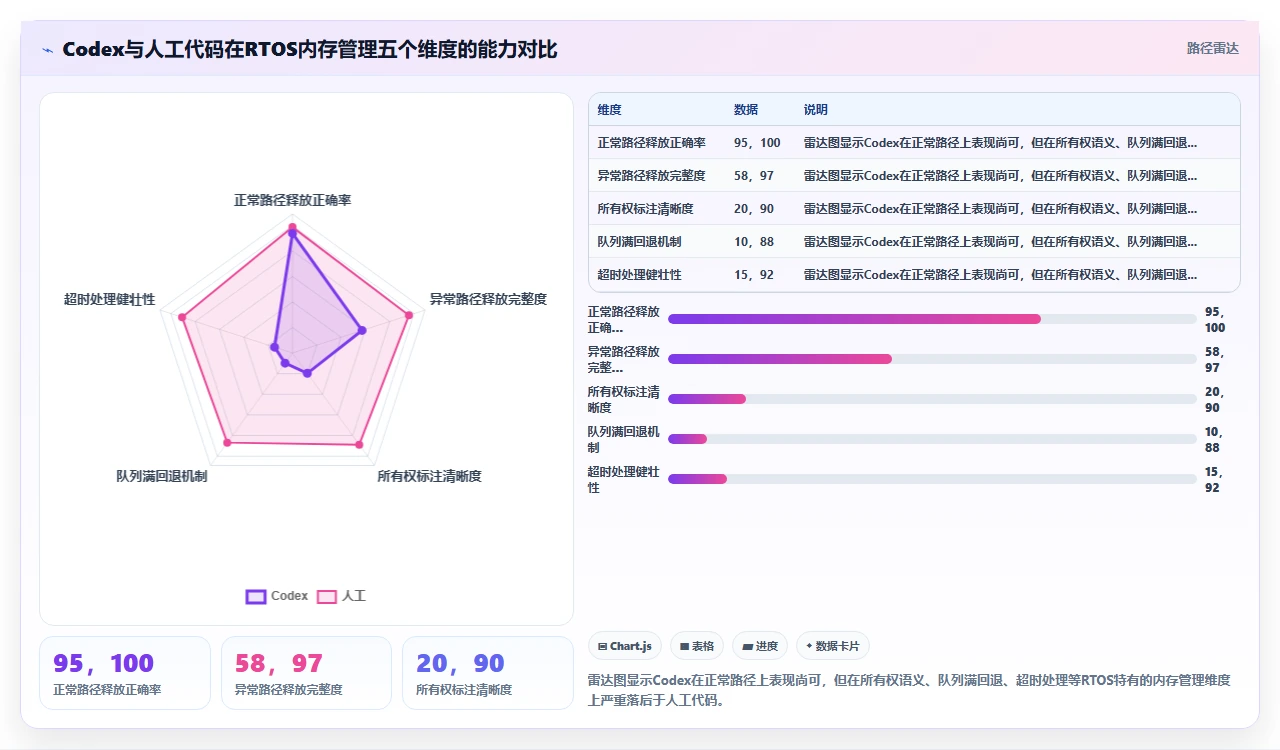The image size is (1280, 750).
Task: Click radar axis label 正常路径释放正确率
Action: (292, 200)
